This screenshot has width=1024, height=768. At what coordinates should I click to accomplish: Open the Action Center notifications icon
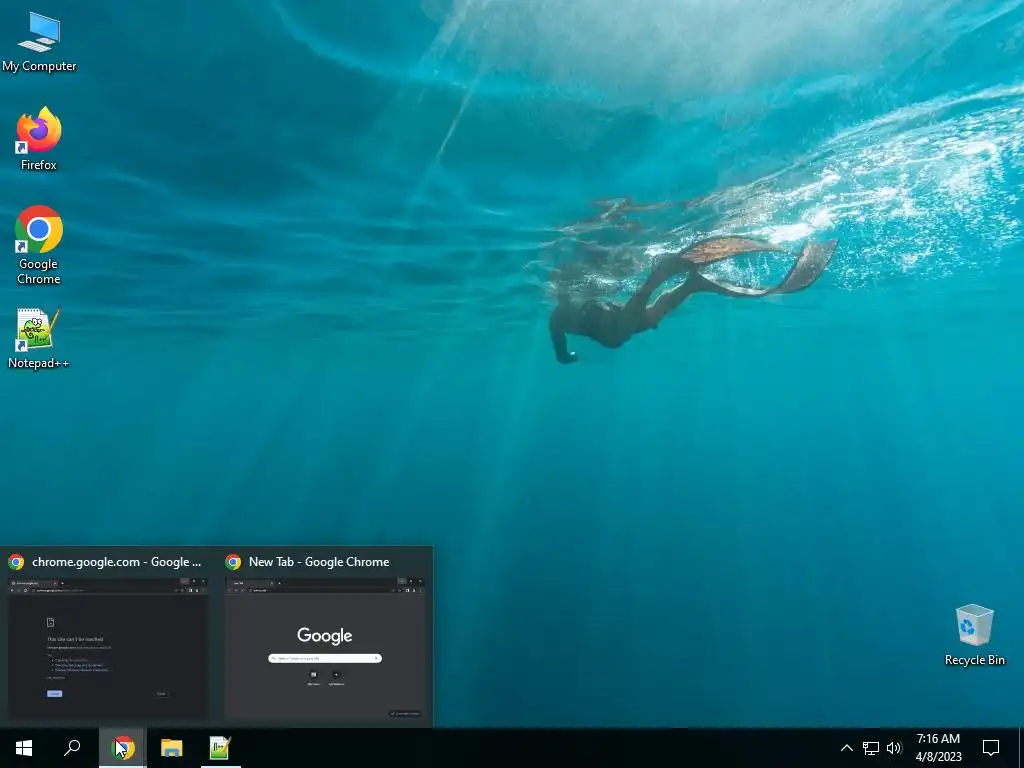click(x=991, y=748)
